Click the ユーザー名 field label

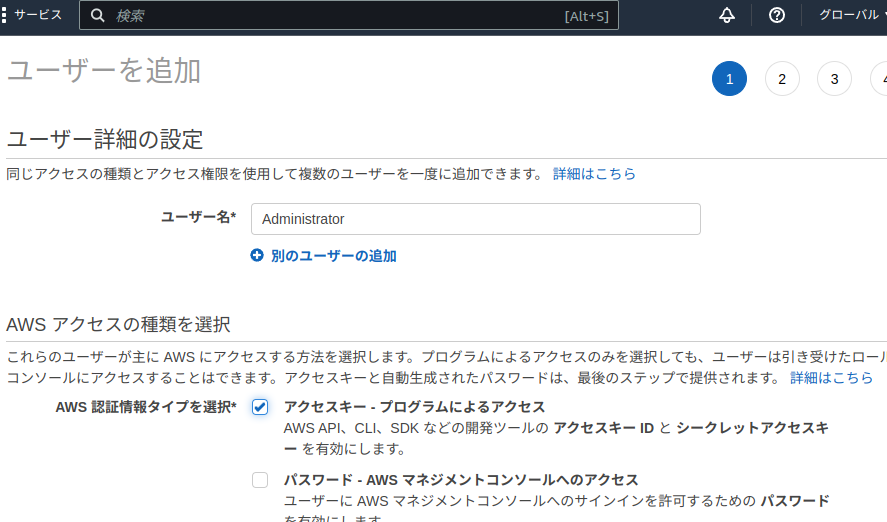(198, 217)
